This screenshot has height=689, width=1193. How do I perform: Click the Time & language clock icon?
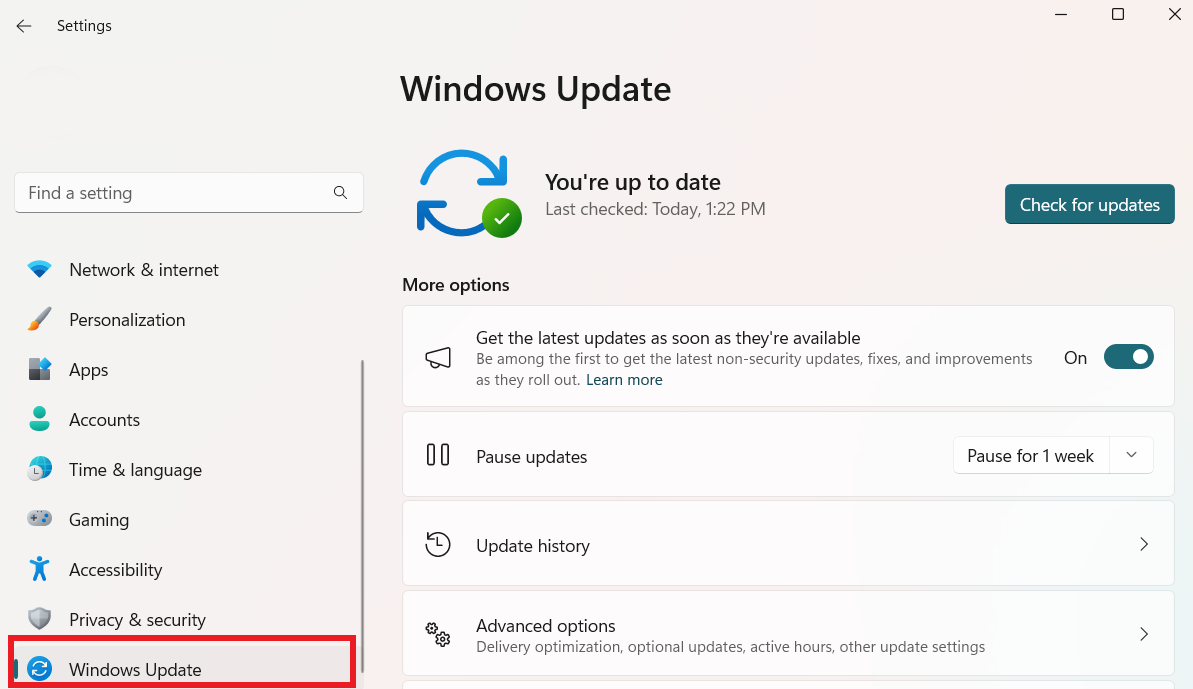click(x=39, y=469)
